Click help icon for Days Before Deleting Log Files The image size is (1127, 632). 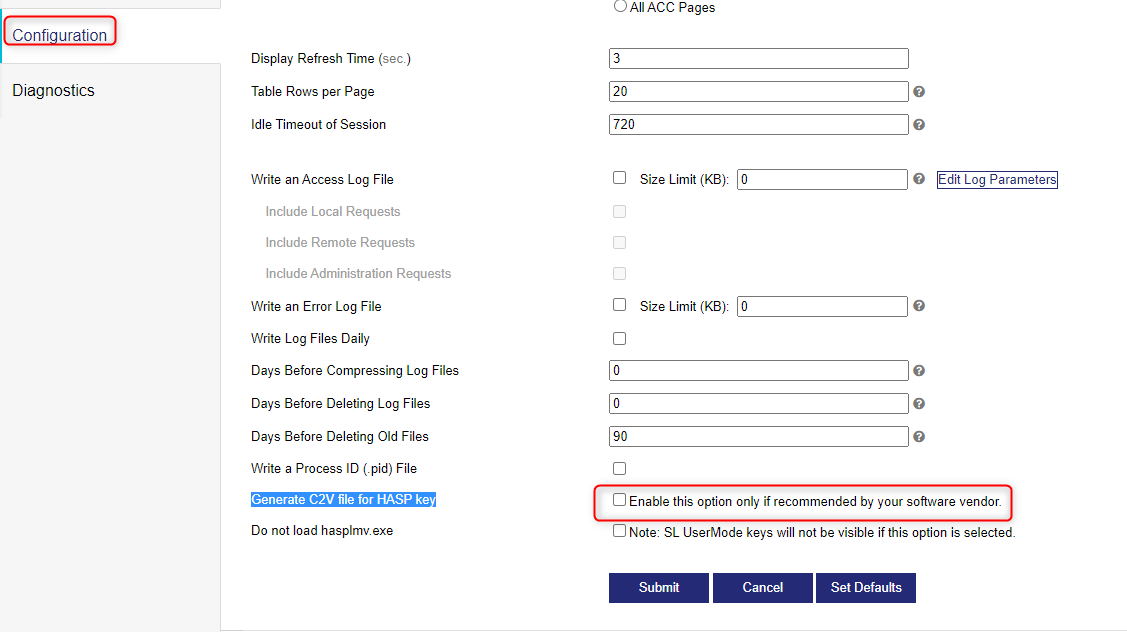pos(919,404)
